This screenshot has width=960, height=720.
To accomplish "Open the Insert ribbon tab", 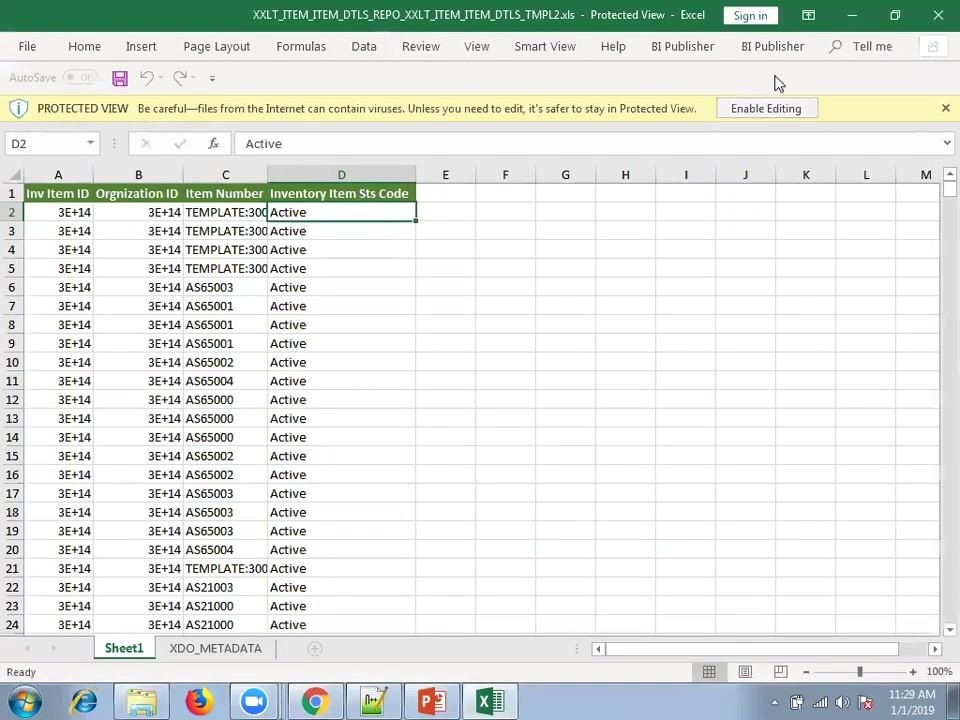I will tap(141, 47).
